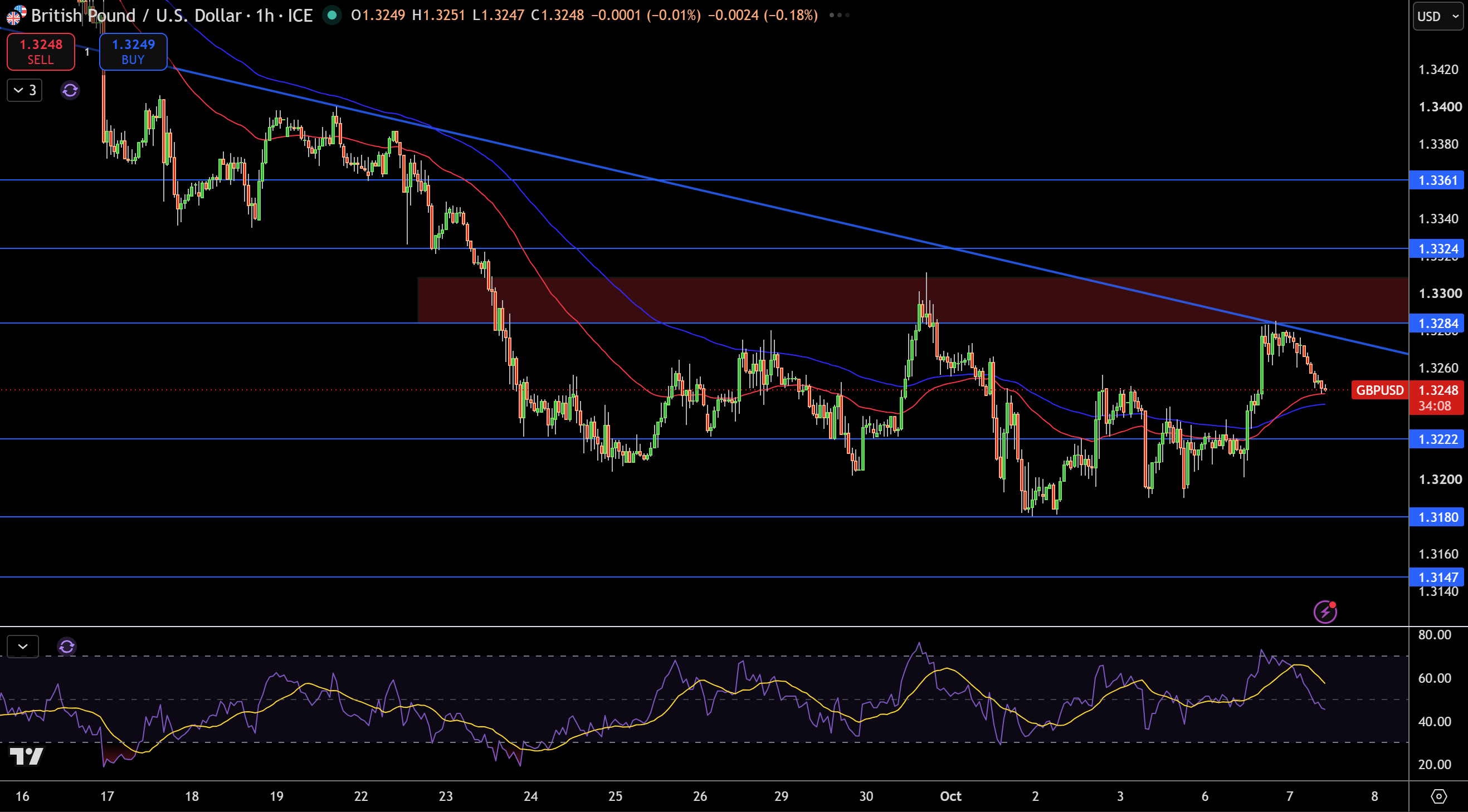Select the 1.3284 horizontal line price label
Screen dimensions: 1468x812
coord(1437,323)
